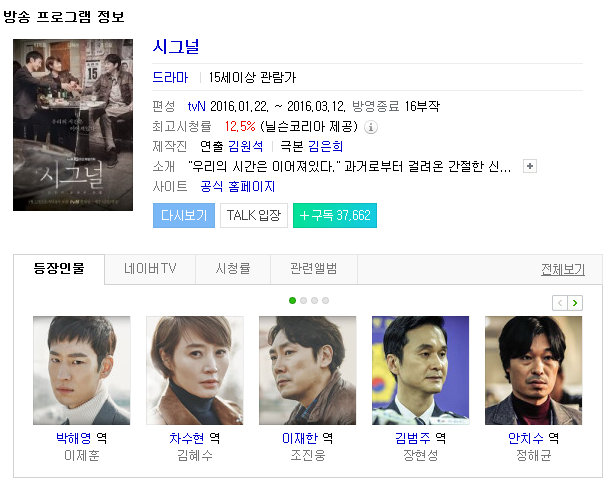
Task: Click the 다시보기 button
Action: [x=184, y=215]
